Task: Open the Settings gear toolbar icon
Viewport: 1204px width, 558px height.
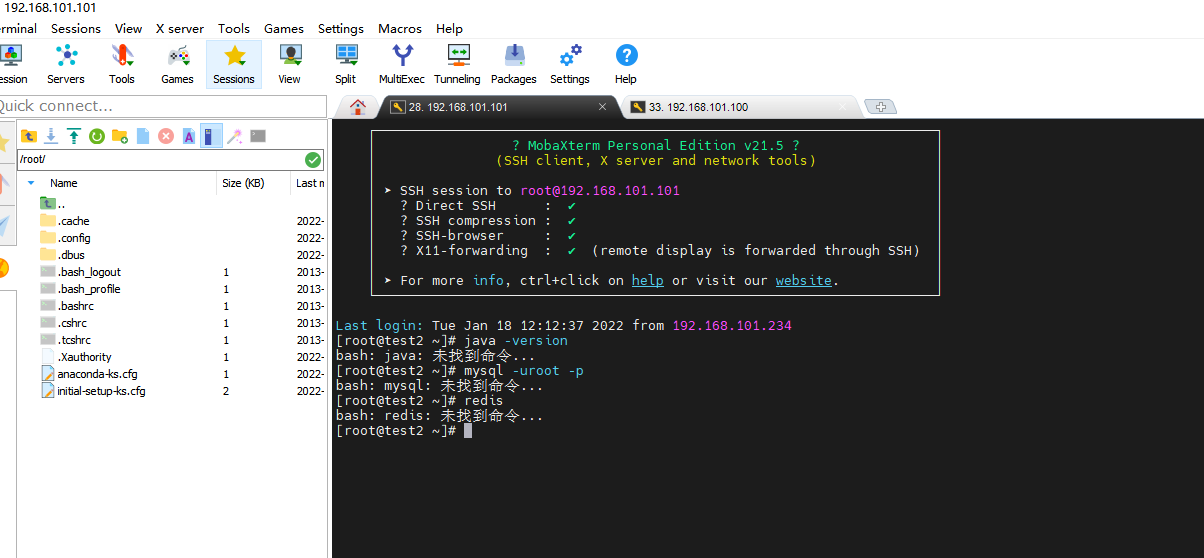Action: pos(570,64)
